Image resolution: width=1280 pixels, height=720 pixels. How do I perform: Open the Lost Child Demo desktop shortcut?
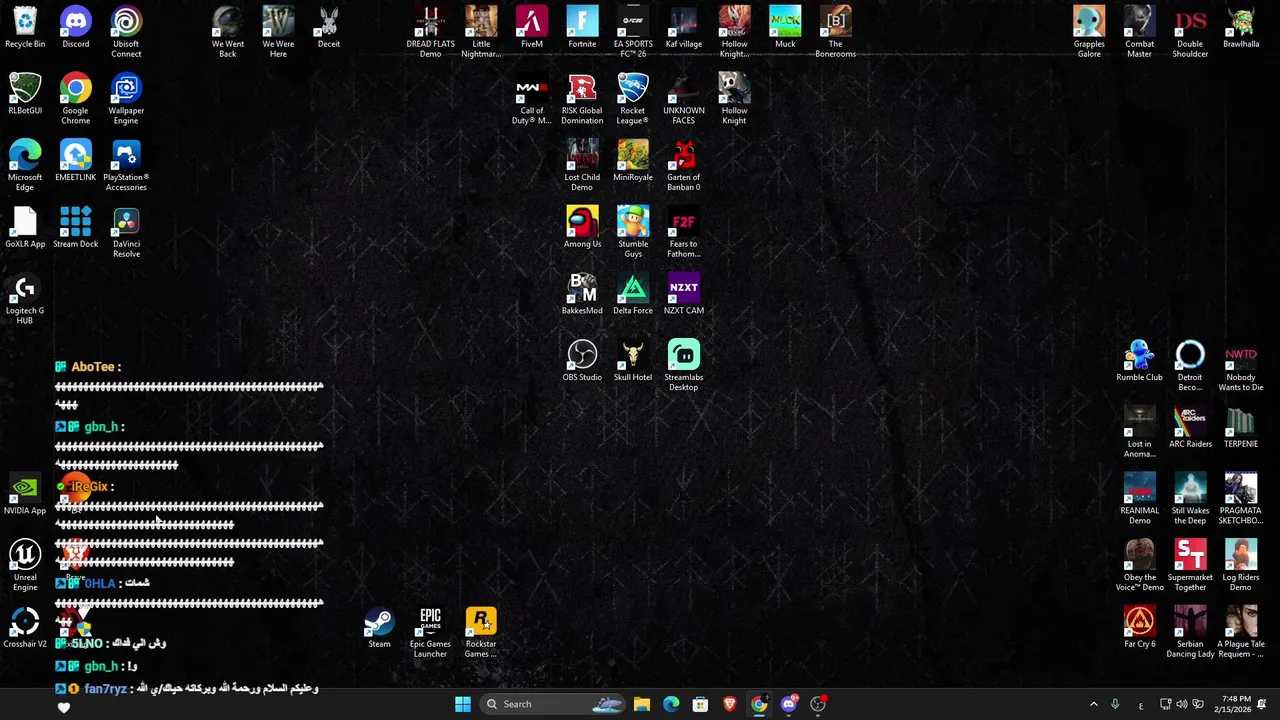[x=582, y=165]
